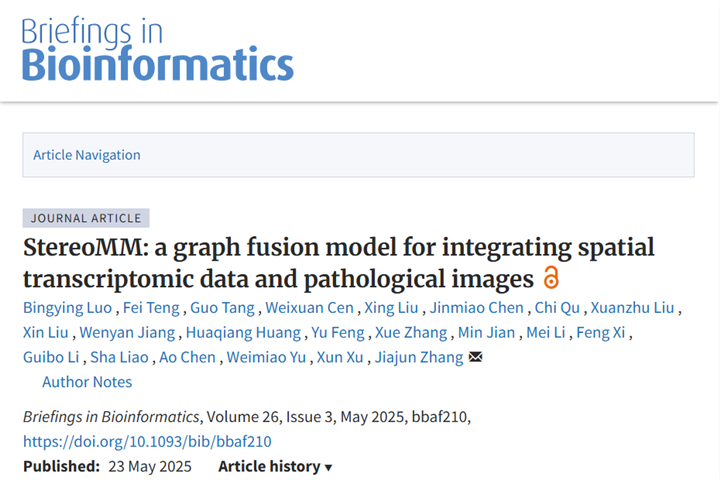The image size is (720, 480).
Task: Expand Author Notes
Action: pos(87,382)
